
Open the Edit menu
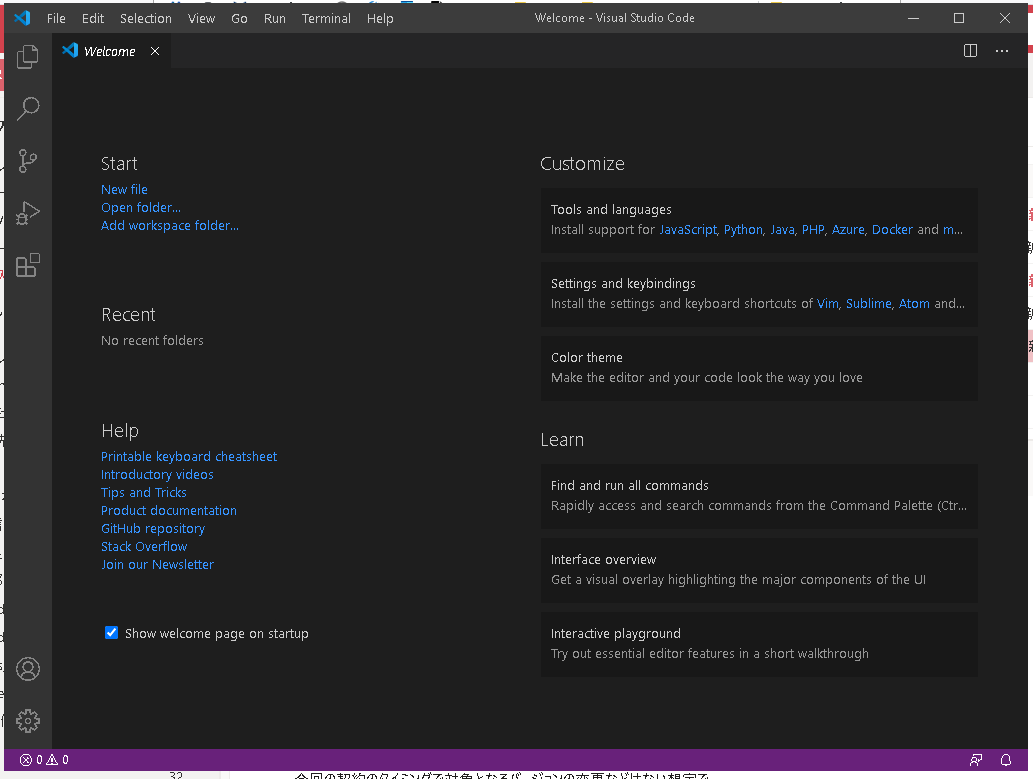[x=93, y=18]
